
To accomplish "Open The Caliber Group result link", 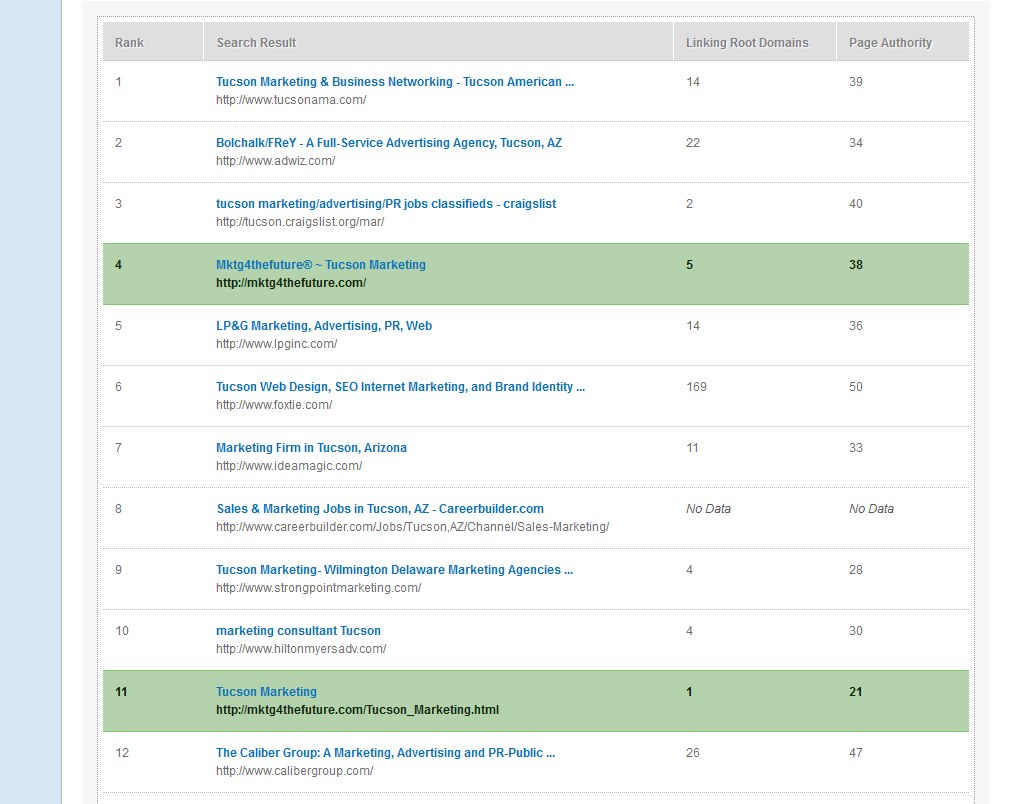I will click(385, 753).
